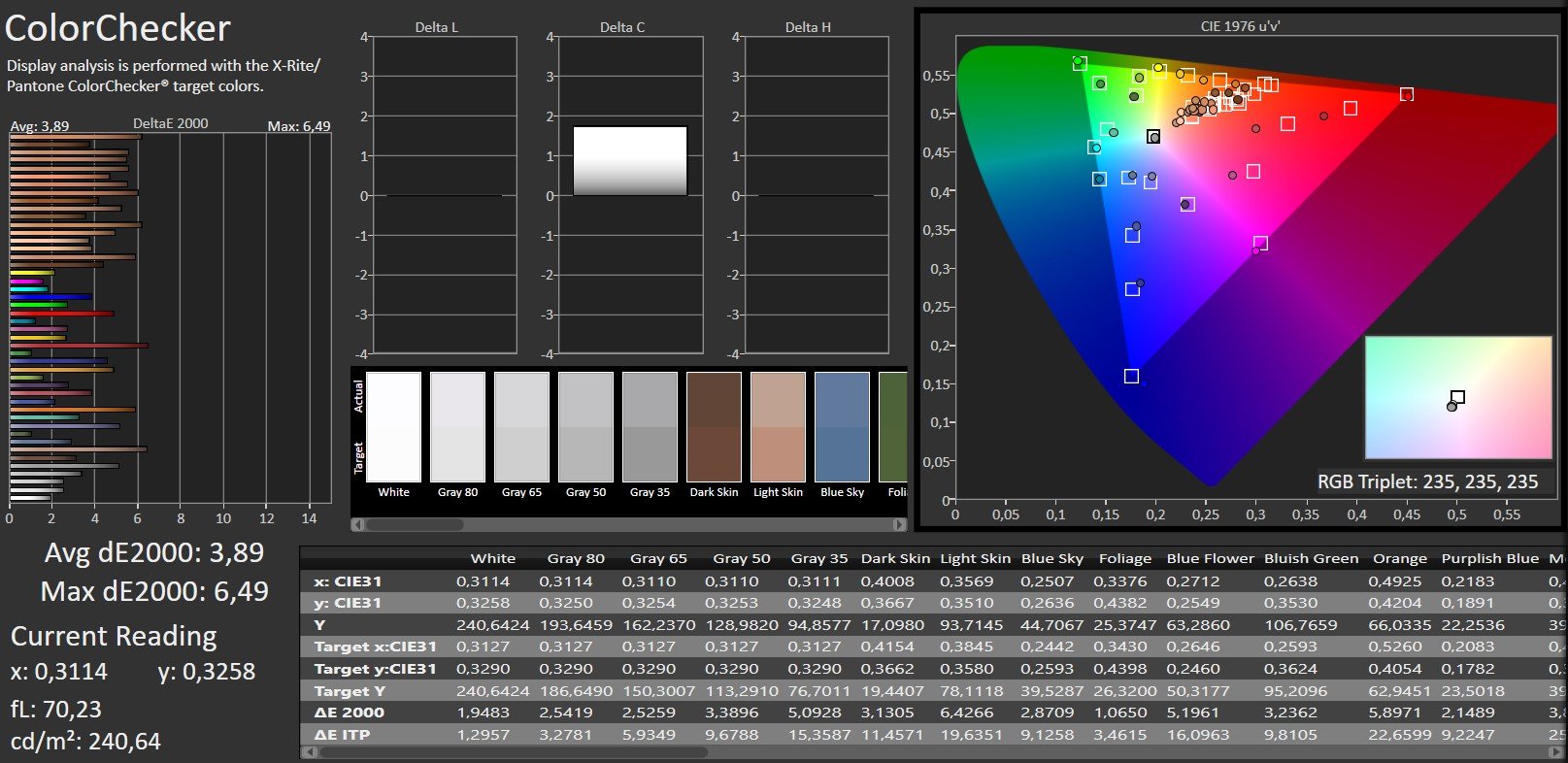Click the zoomed white-point inset in CIE chart
The height and width of the screenshot is (763, 1568).
pos(1458,397)
